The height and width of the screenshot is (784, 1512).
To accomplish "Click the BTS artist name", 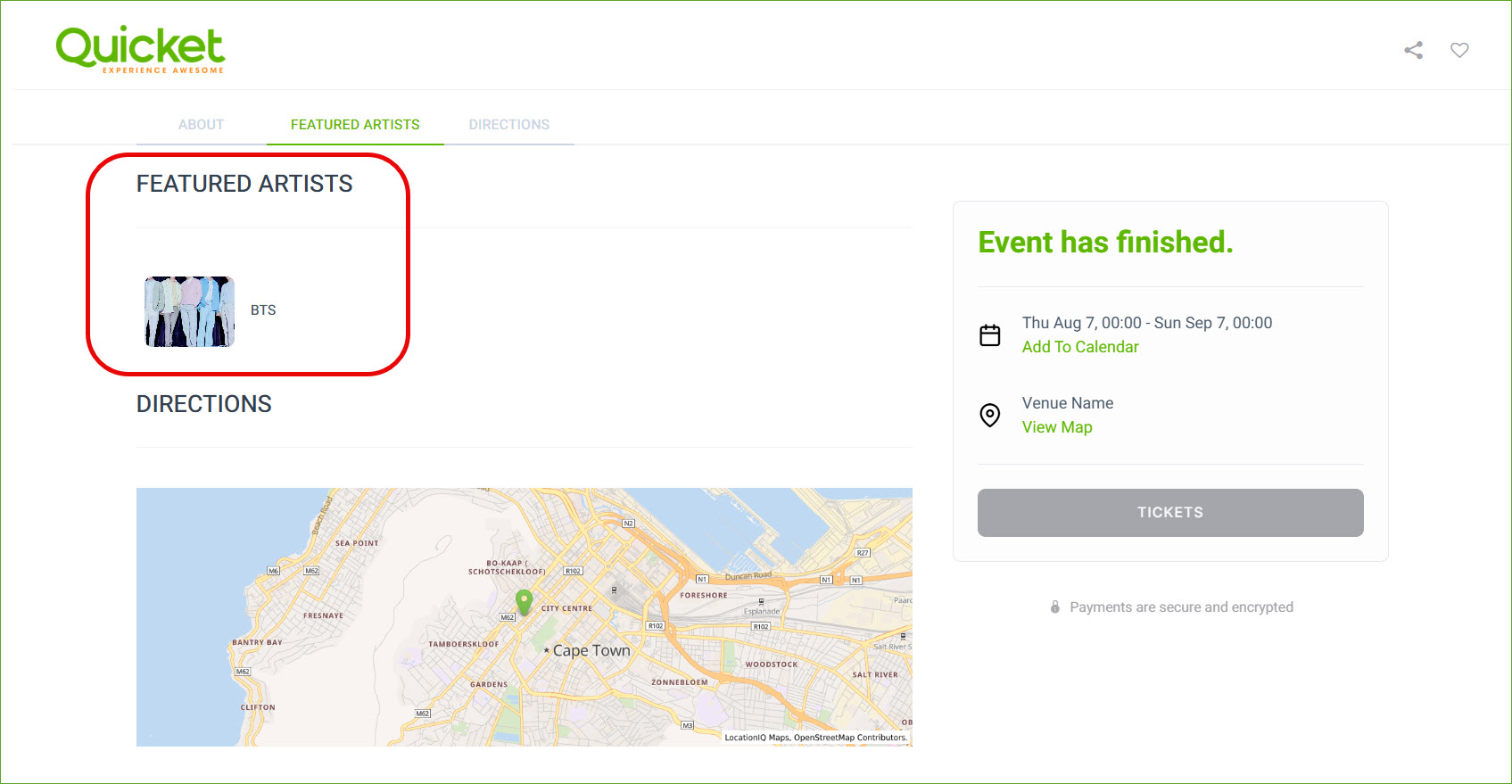I will (x=263, y=310).
